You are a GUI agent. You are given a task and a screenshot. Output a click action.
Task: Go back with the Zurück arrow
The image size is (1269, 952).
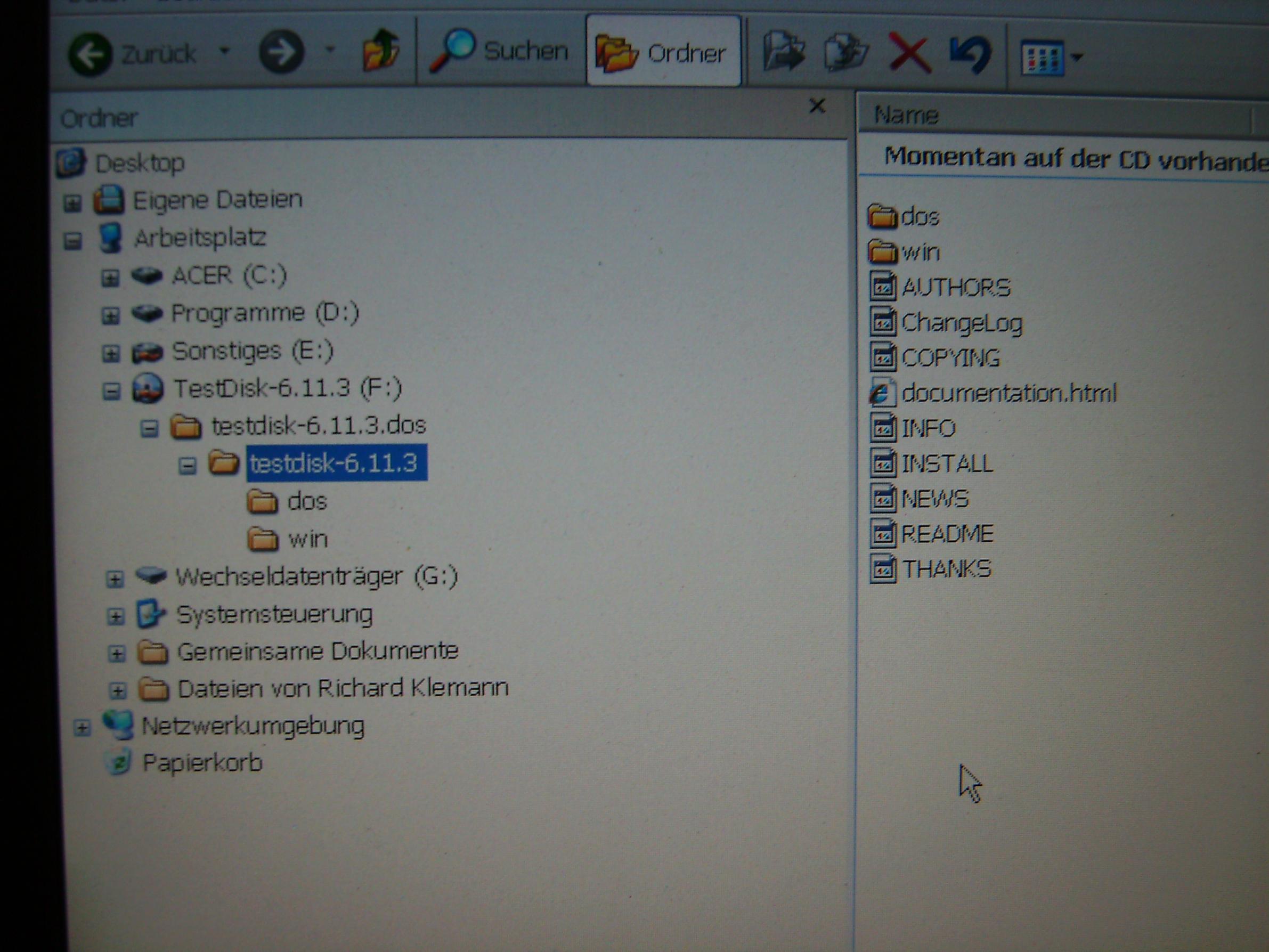(133, 54)
